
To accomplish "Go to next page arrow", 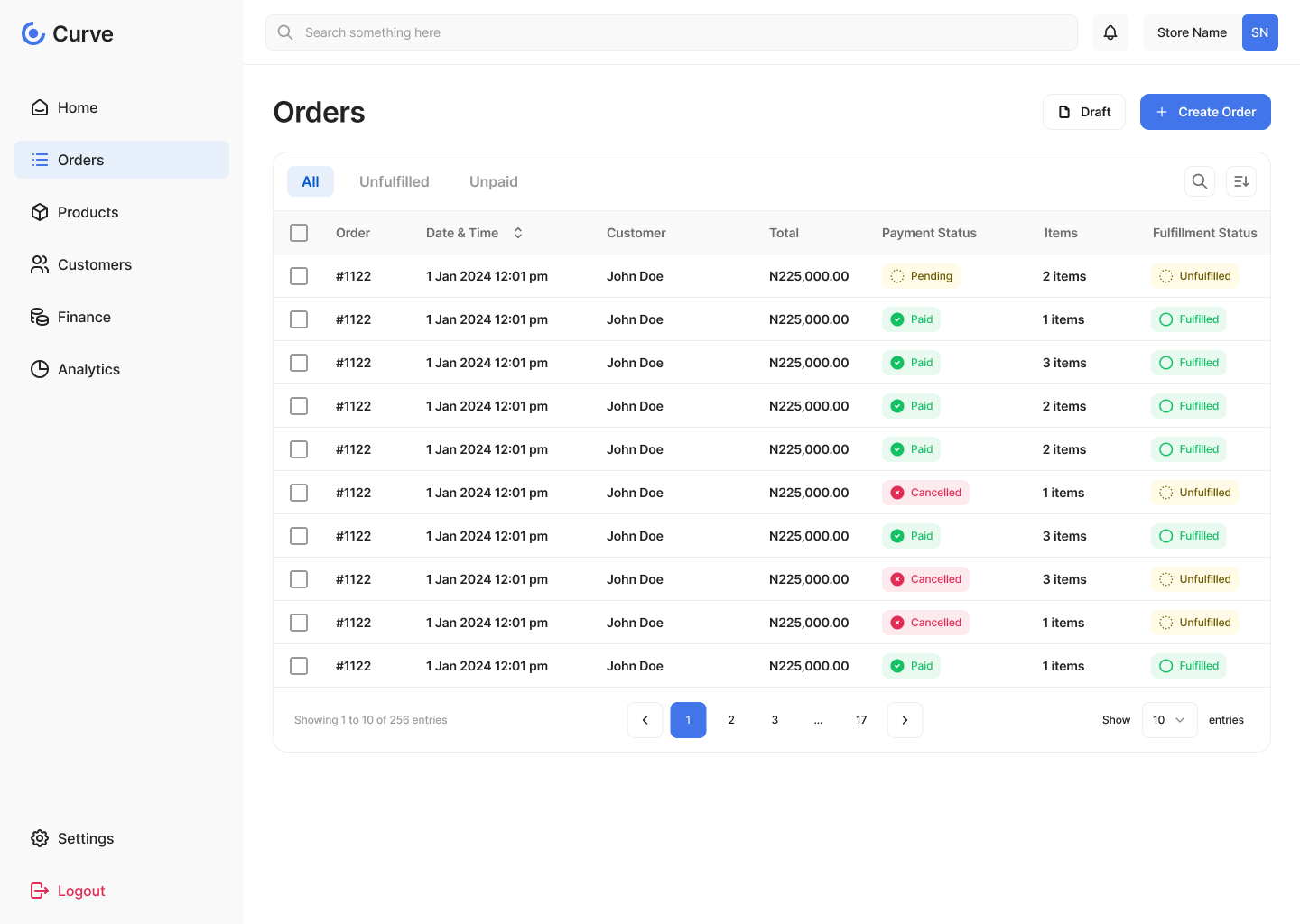I will click(x=905, y=720).
